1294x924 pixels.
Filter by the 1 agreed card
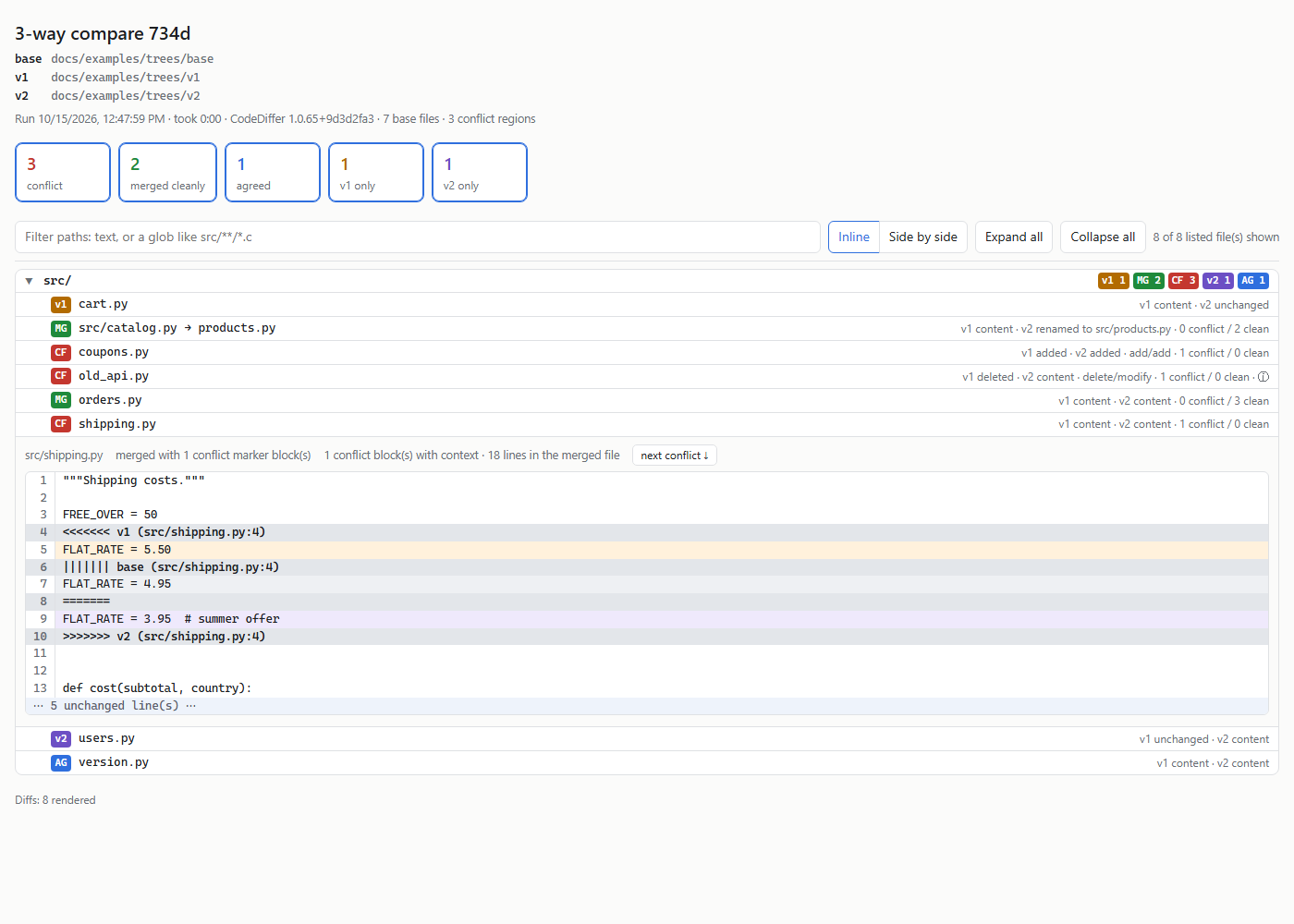click(x=273, y=172)
